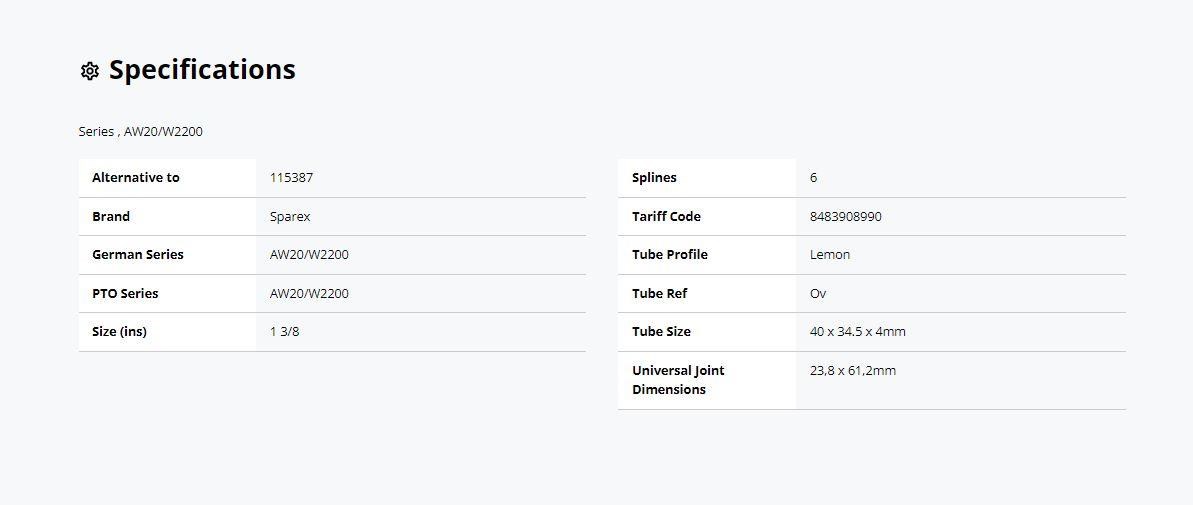Image resolution: width=1193 pixels, height=505 pixels.
Task: Click the Alternative to label cell
Action: click(x=167, y=178)
